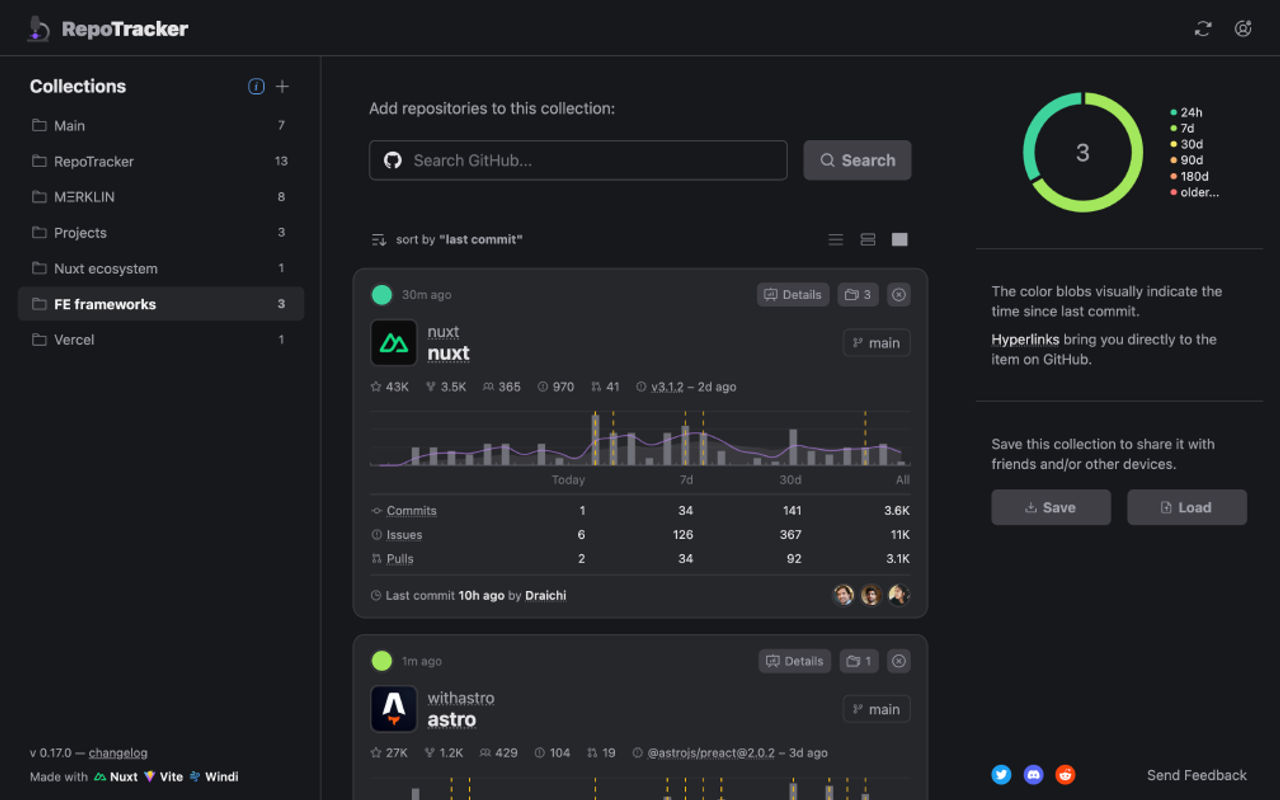Focus the Search GitHub input field
Viewport: 1280px width, 800px height.
[578, 160]
